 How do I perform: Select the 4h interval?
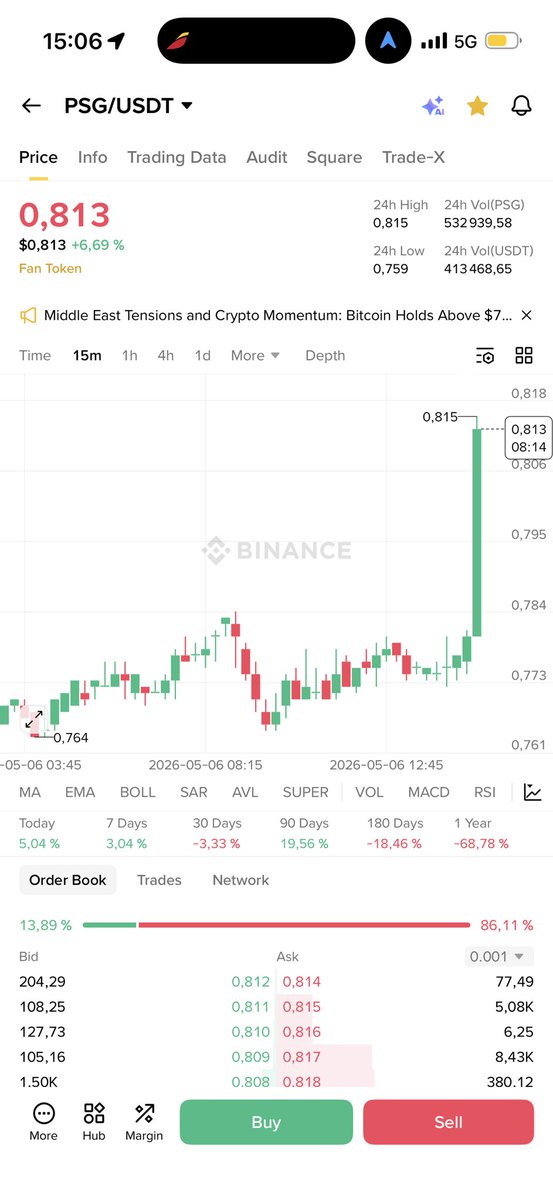pos(165,355)
